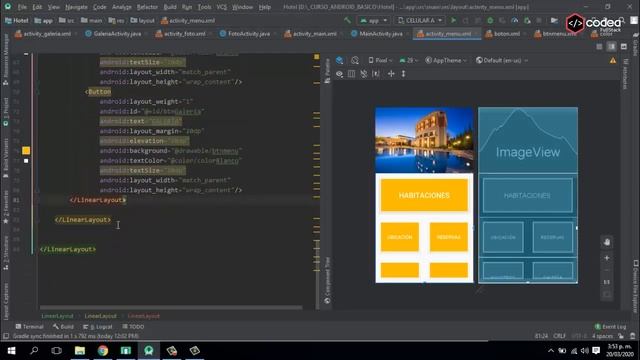Run the app with green play button
The height and width of the screenshot is (360, 640).
(x=453, y=20)
